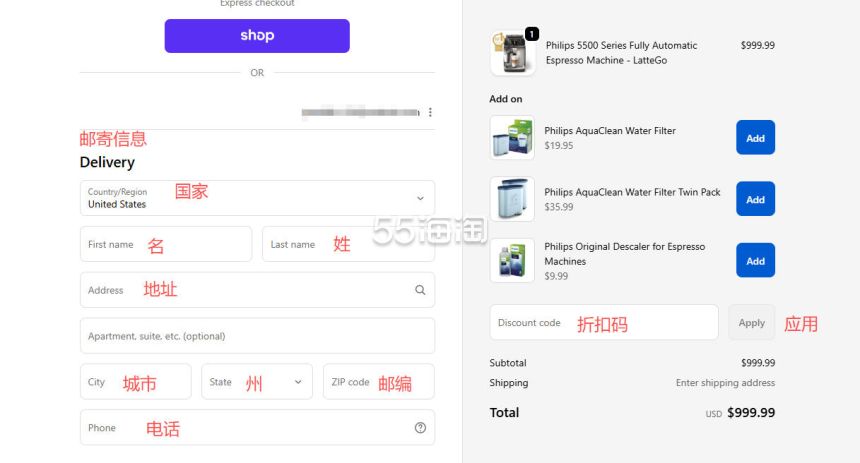Click the Apply discount button

(751, 323)
